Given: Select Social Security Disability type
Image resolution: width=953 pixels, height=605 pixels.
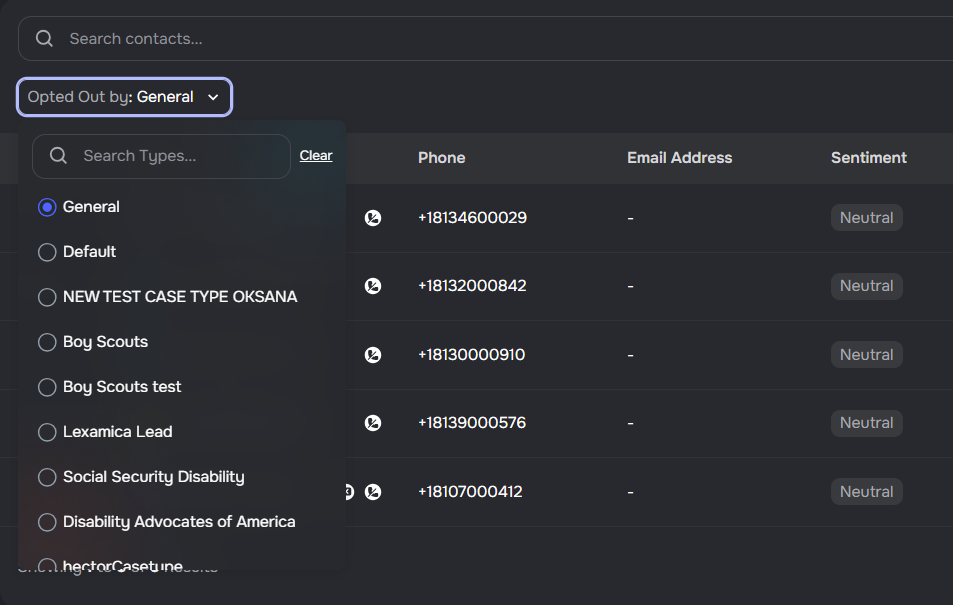Looking at the screenshot, I should point(47,477).
